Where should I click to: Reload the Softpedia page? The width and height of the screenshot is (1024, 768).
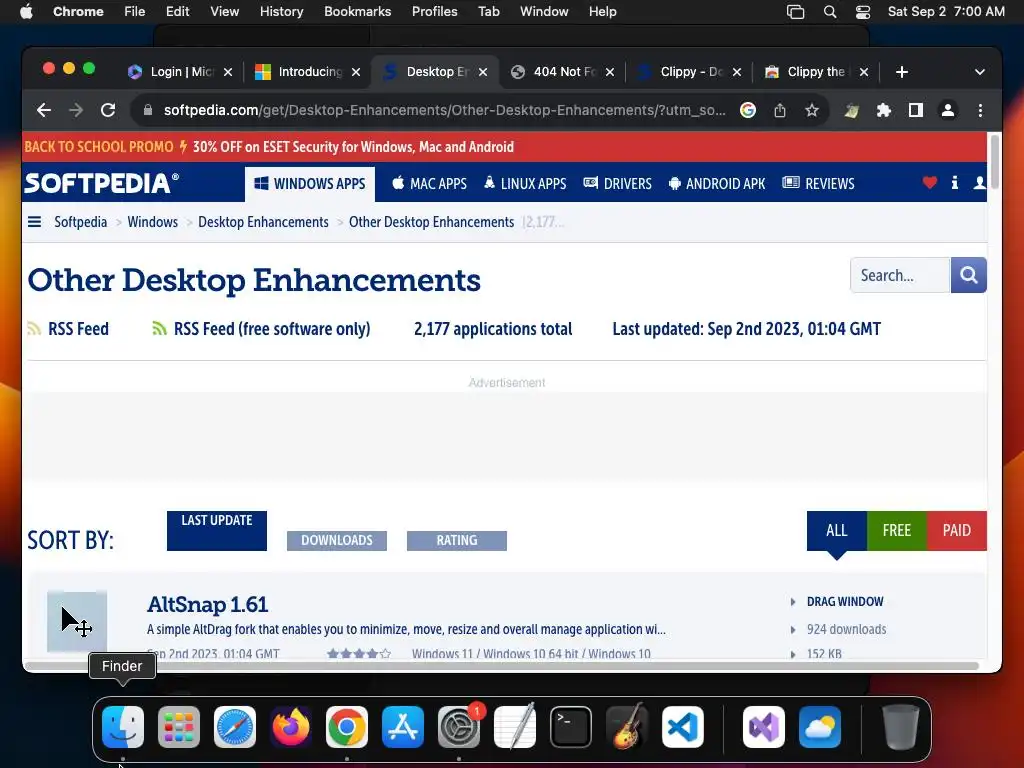point(108,110)
